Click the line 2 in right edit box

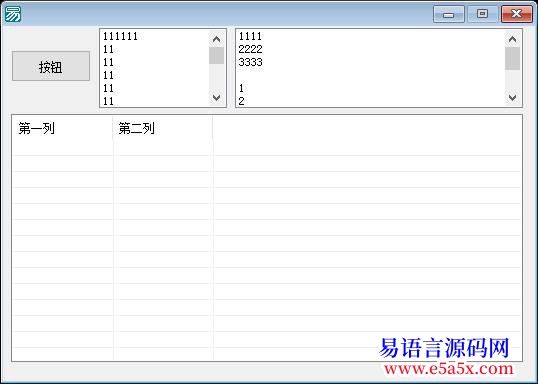click(242, 101)
